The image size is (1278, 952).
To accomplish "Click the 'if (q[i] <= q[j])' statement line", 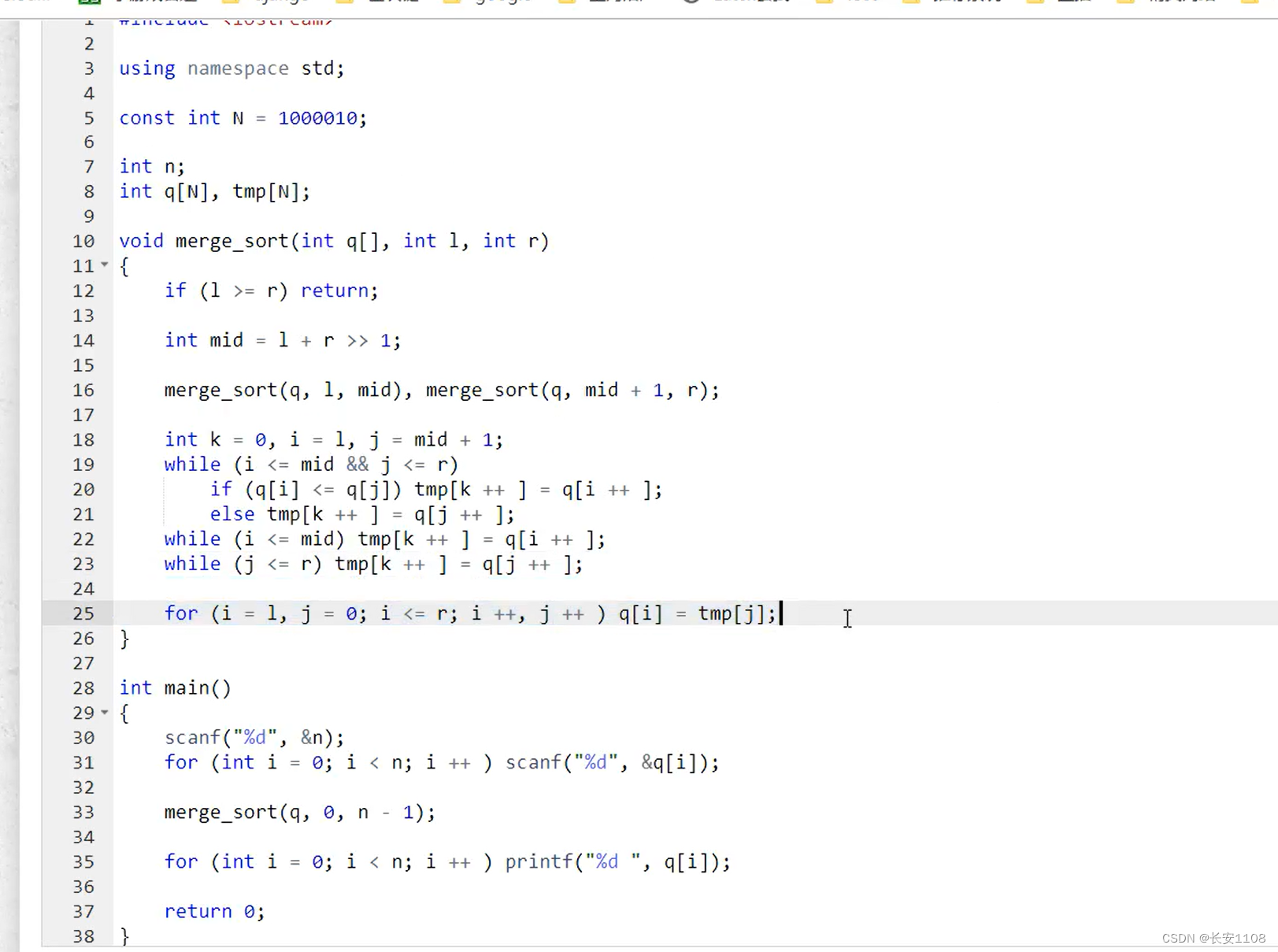I will pyautogui.click(x=435, y=490).
